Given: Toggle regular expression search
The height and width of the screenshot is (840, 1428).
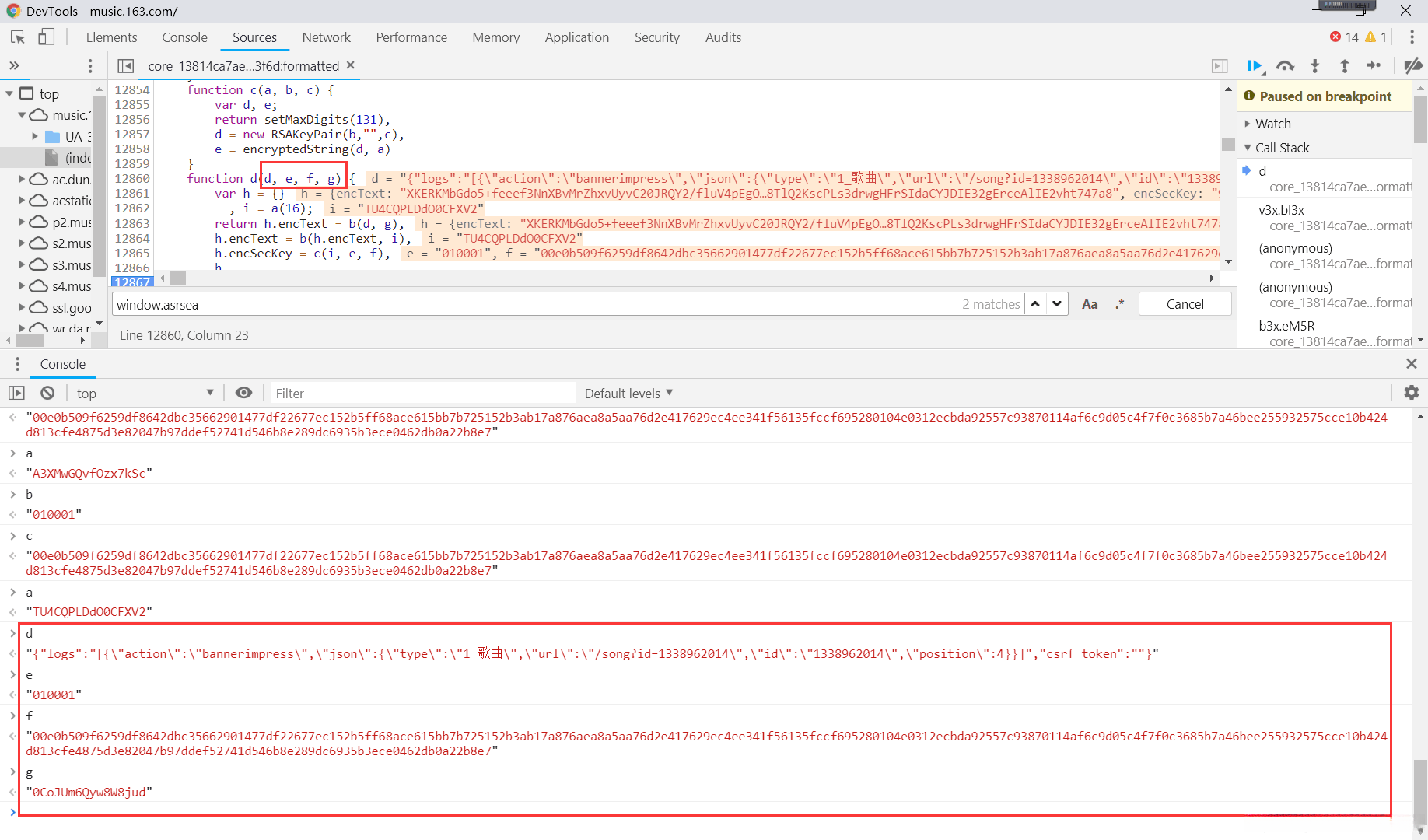Looking at the screenshot, I should (1119, 304).
